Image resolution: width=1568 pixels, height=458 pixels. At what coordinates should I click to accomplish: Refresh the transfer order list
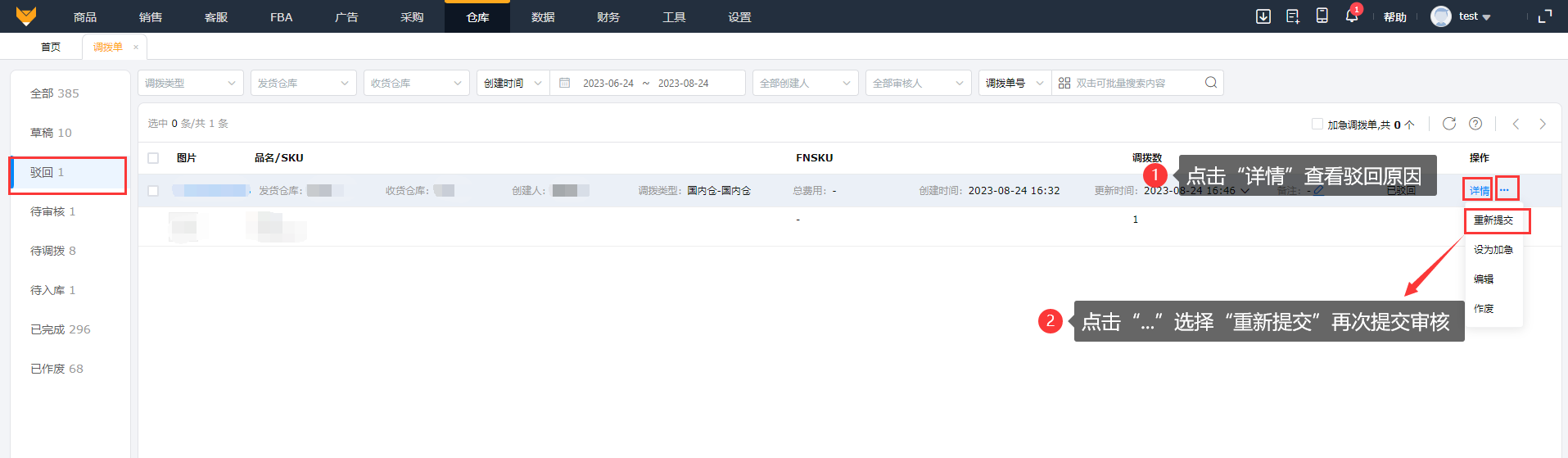(x=1449, y=124)
